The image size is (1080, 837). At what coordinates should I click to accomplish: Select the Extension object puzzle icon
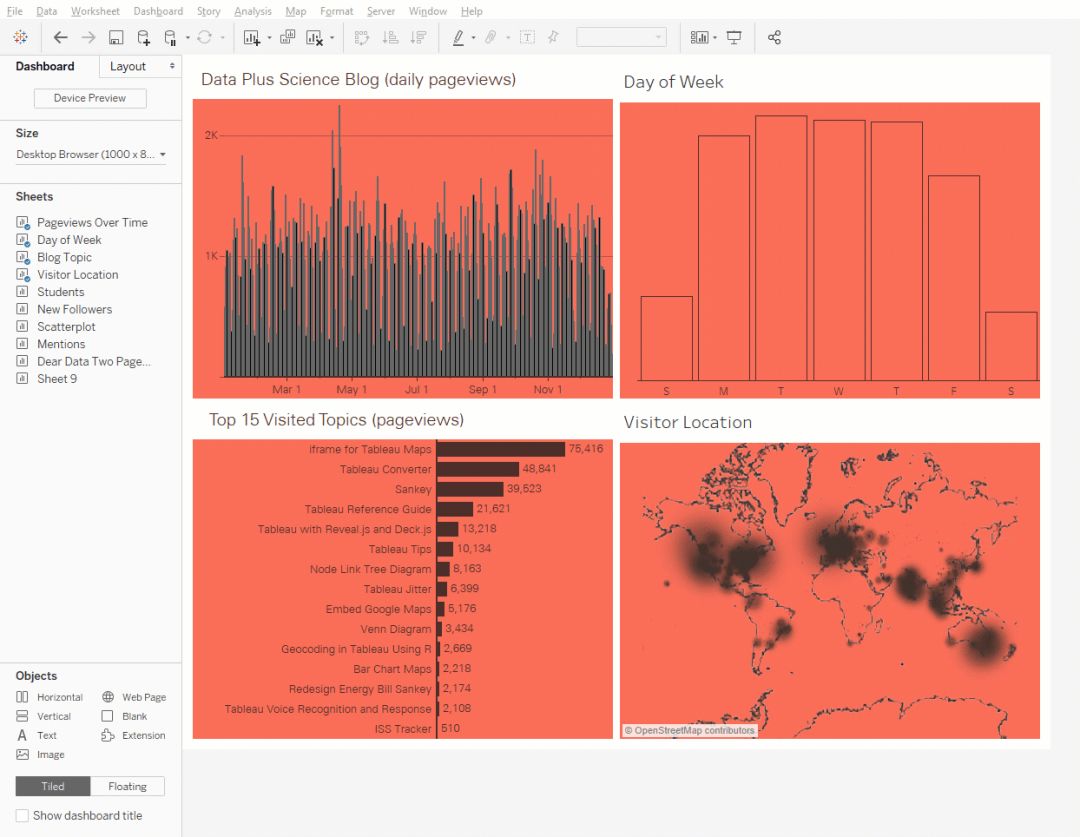tap(107, 735)
